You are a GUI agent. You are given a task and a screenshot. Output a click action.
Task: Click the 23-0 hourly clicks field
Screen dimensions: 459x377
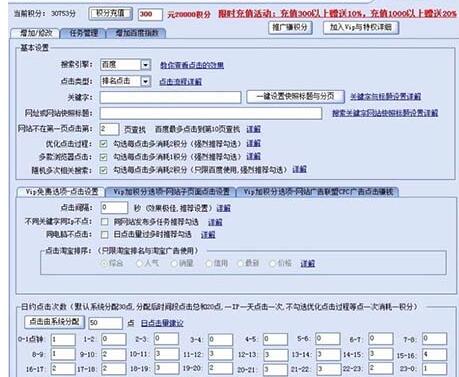point(434,369)
